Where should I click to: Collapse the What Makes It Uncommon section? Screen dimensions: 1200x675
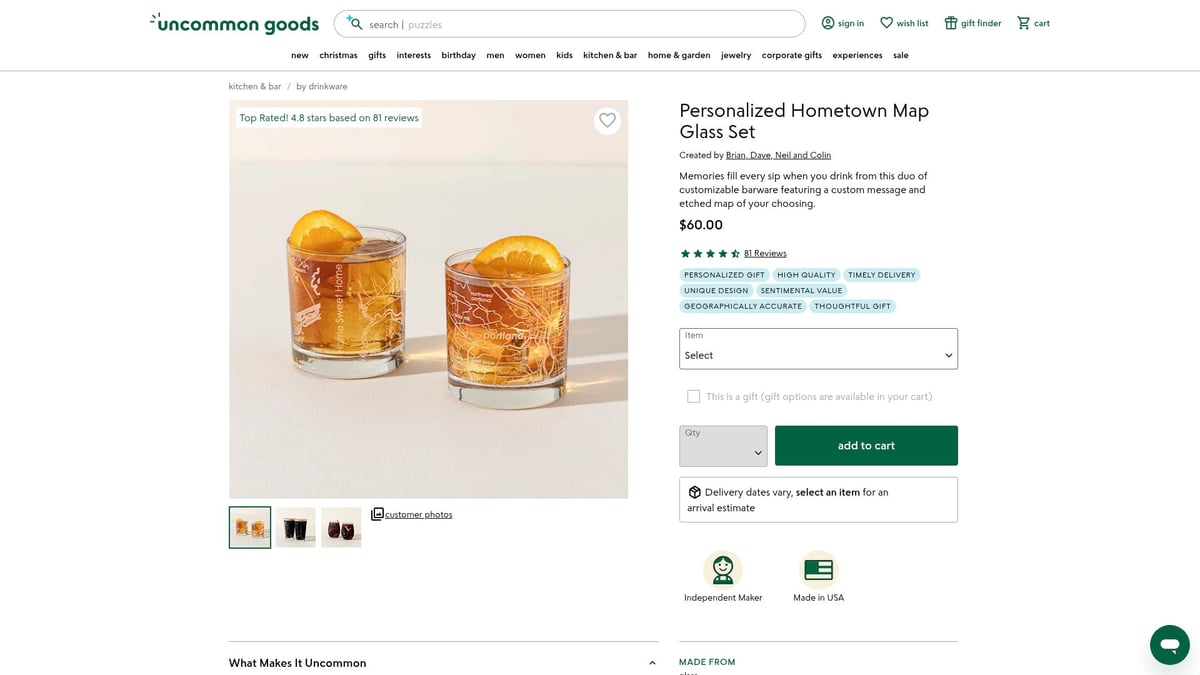[651, 661]
